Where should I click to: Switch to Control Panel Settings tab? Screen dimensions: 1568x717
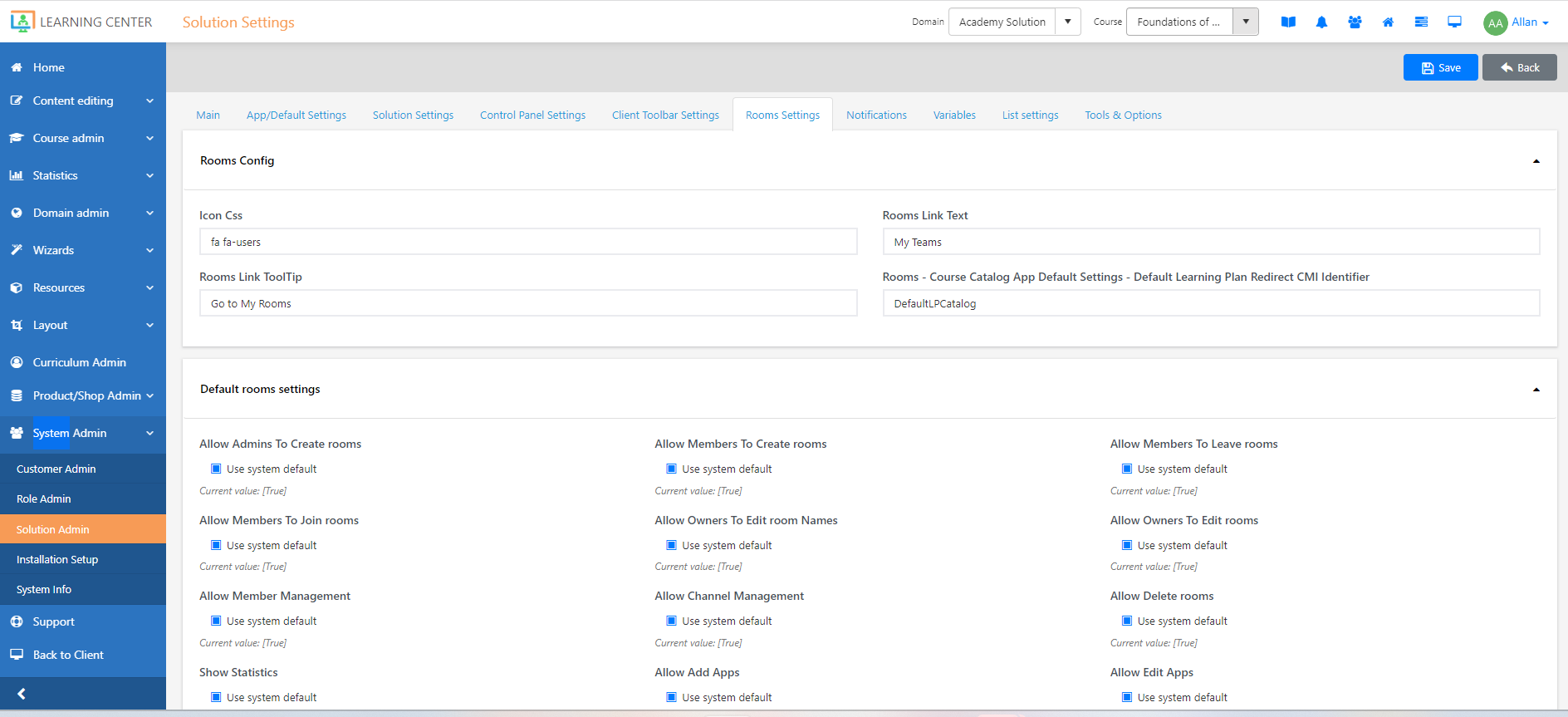click(532, 115)
